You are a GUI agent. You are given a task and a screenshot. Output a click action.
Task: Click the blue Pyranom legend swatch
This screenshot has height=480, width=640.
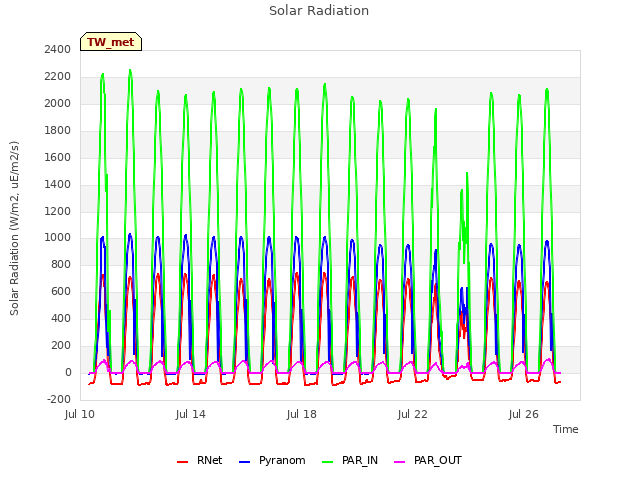pos(244,462)
